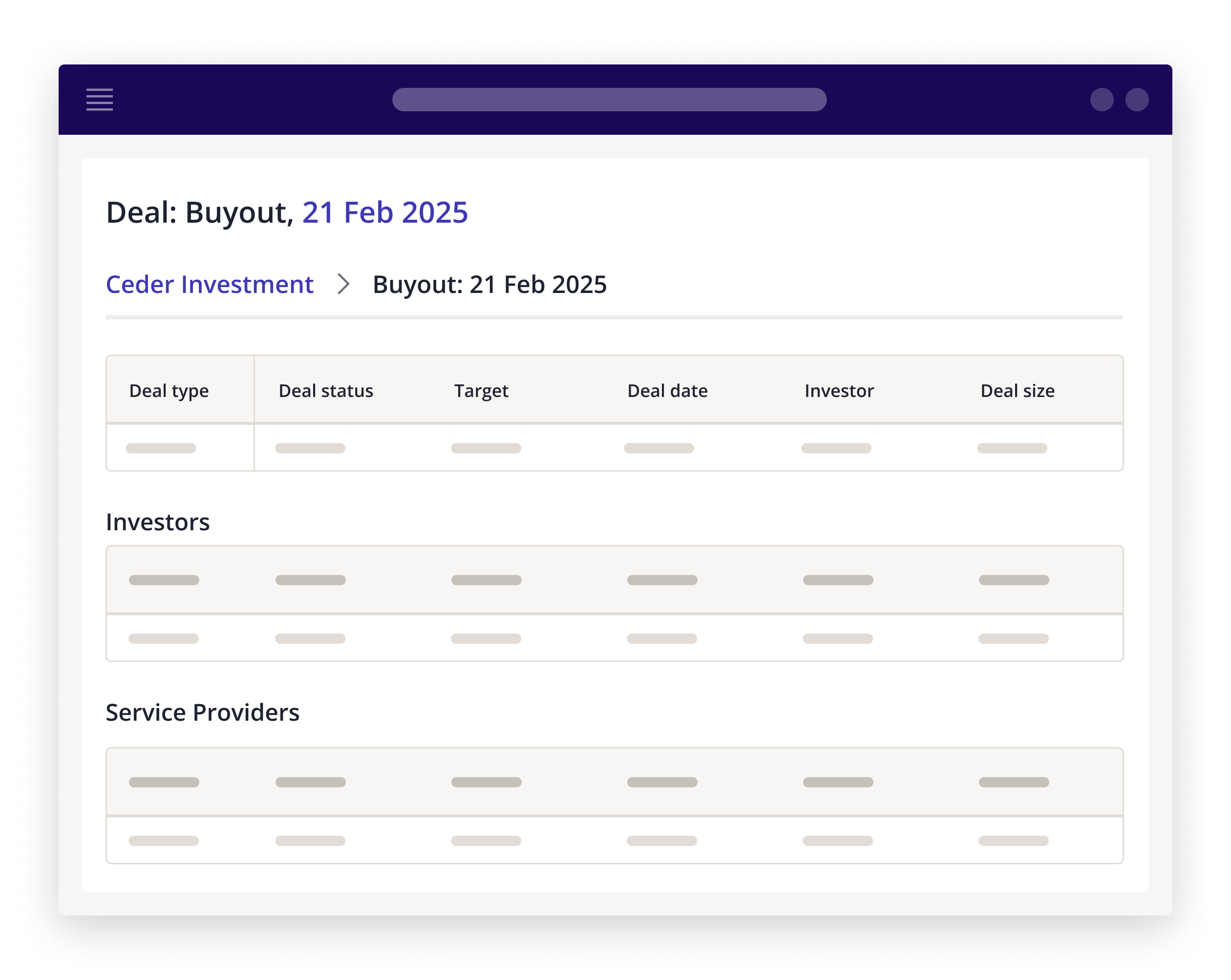Viewport: 1231px width, 980px height.
Task: Sort by the Deal date column header
Action: click(x=667, y=391)
